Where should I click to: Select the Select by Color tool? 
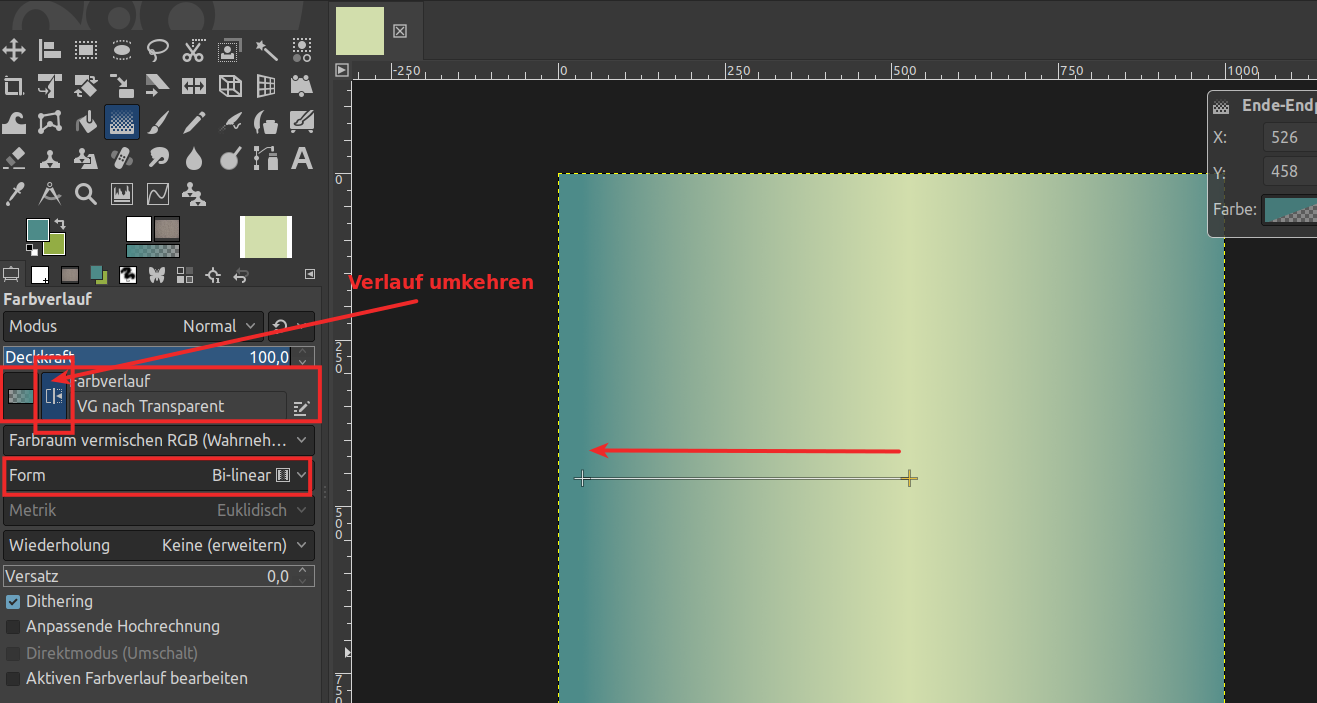point(302,49)
